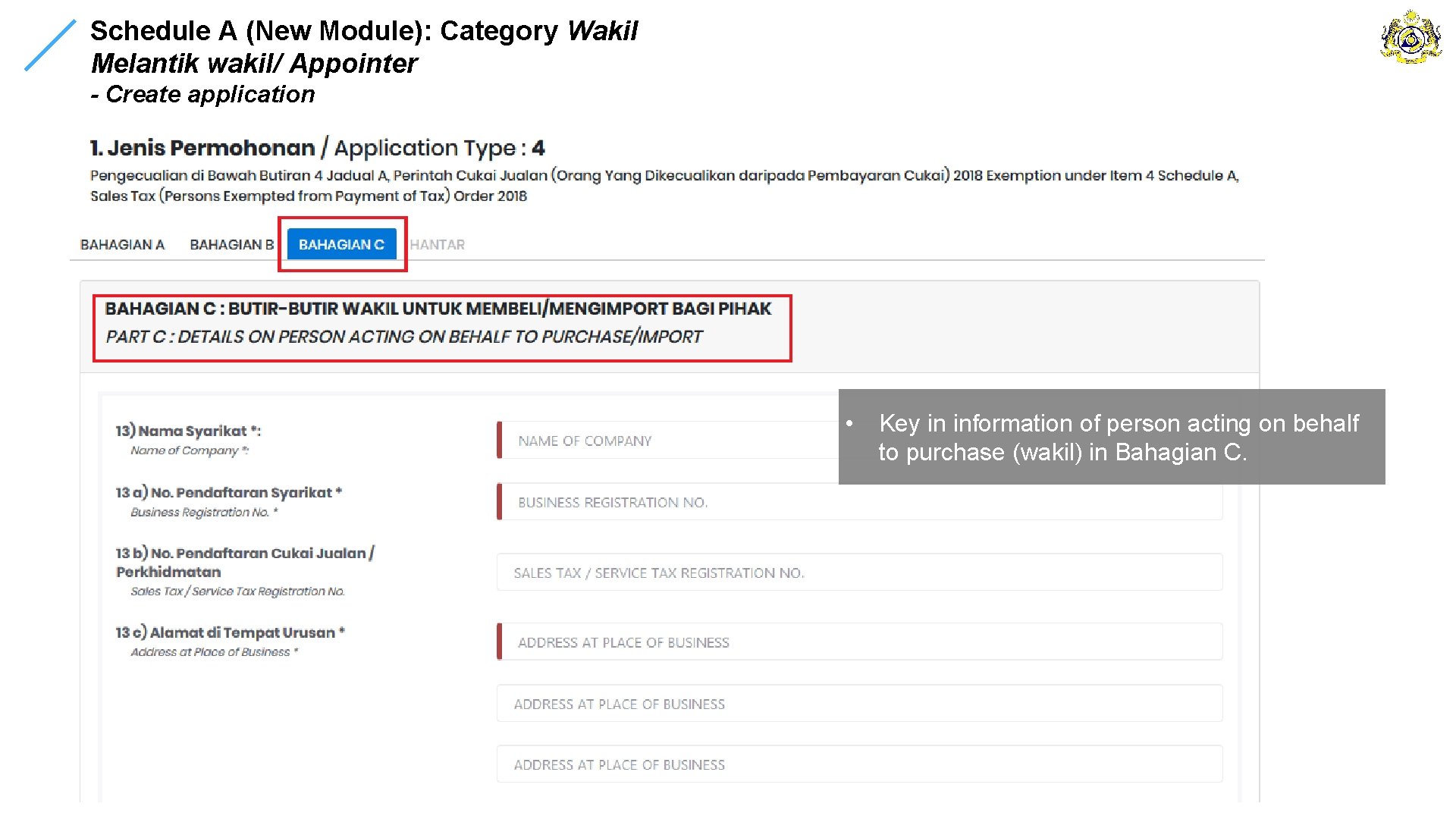Click the Malaysian crest logo
This screenshot has width=1456, height=819.
pos(1410,36)
